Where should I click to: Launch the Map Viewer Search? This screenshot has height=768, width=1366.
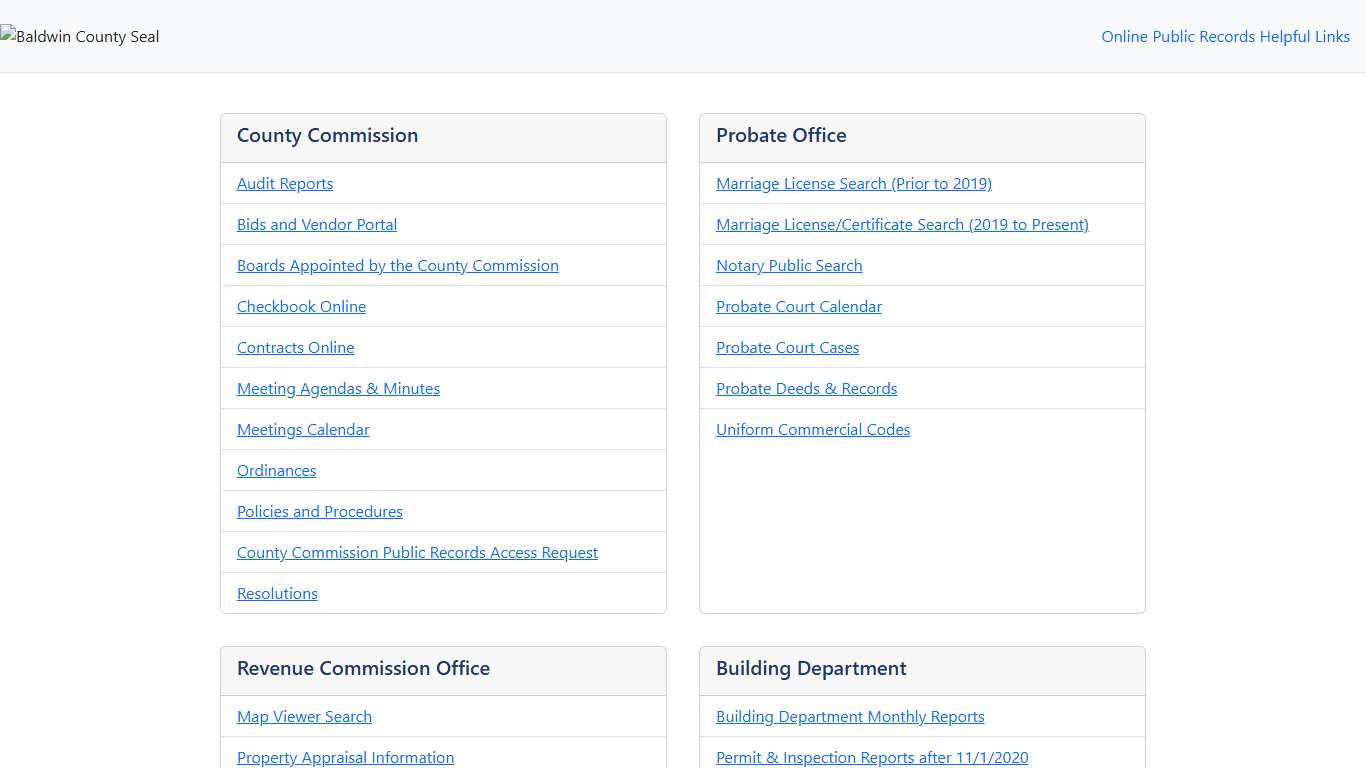coord(304,717)
